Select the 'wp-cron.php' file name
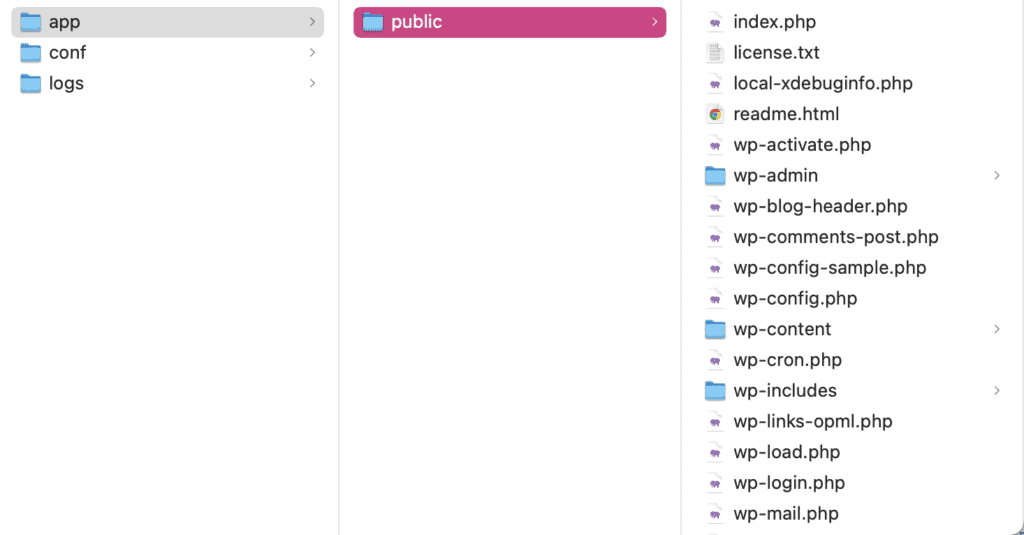Viewport: 1024px width, 535px height. [788, 361]
